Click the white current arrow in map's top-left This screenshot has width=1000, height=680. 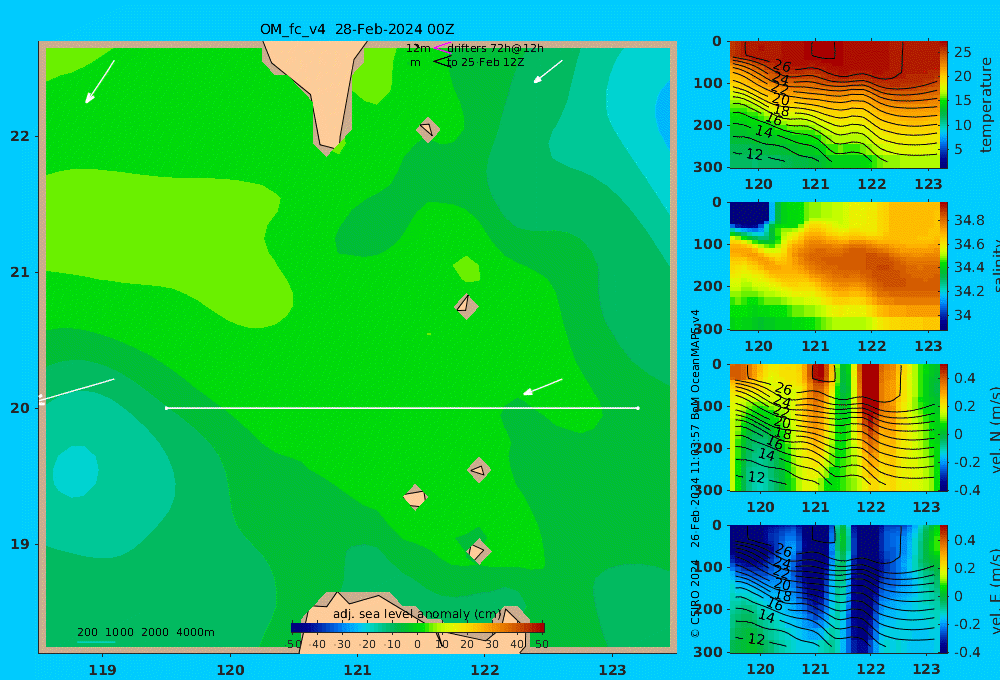coord(99,82)
